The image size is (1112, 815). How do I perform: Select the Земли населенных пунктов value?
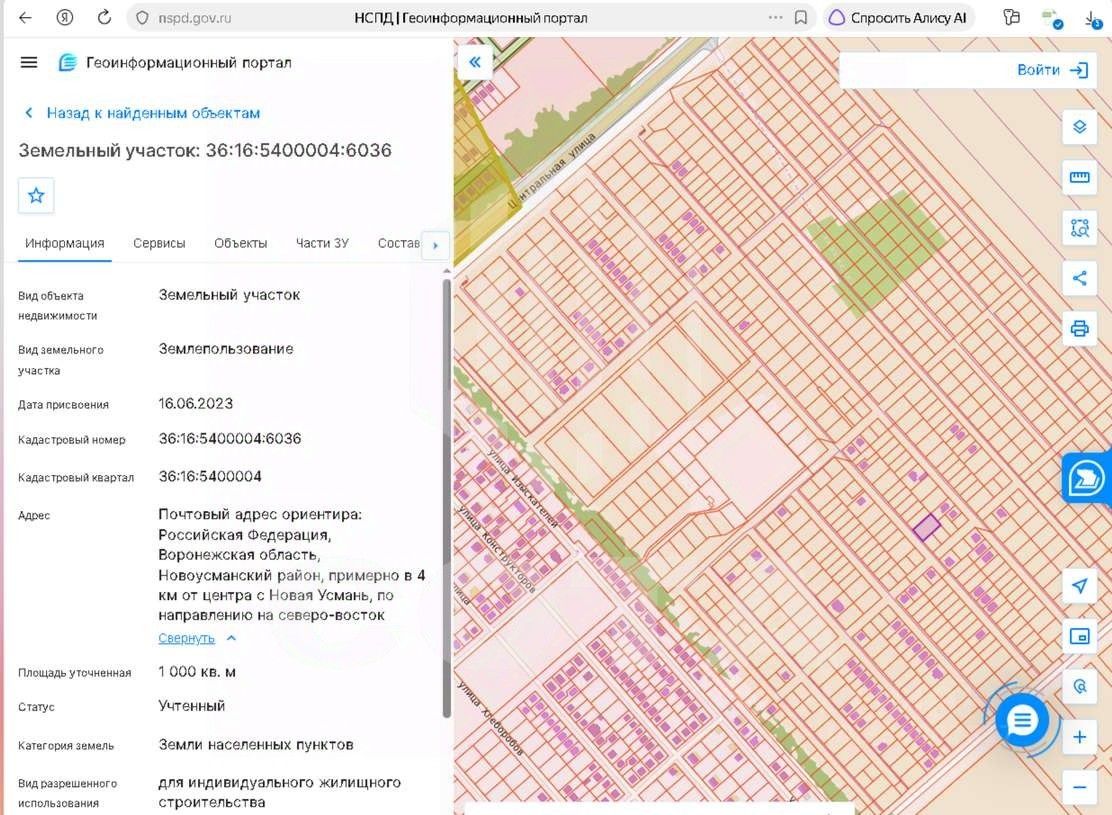point(256,745)
